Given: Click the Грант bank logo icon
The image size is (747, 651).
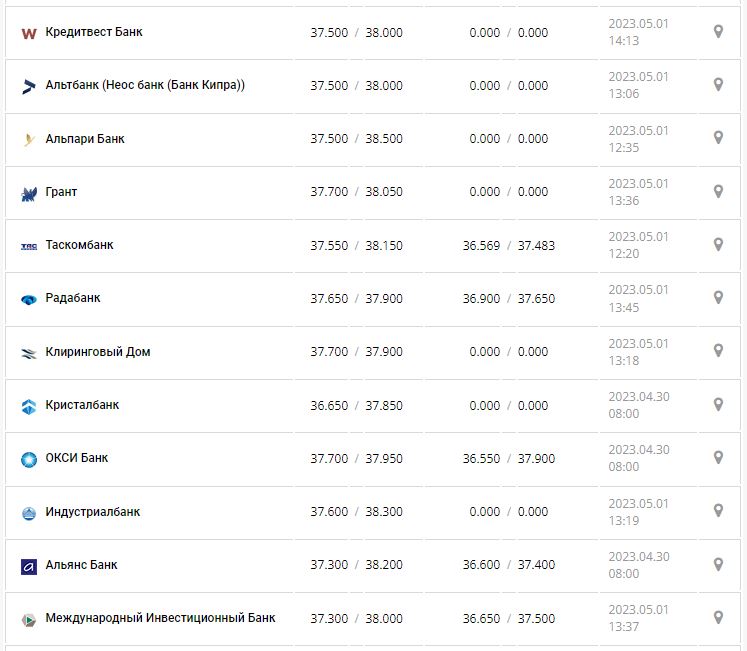Looking at the screenshot, I should pos(28,193).
